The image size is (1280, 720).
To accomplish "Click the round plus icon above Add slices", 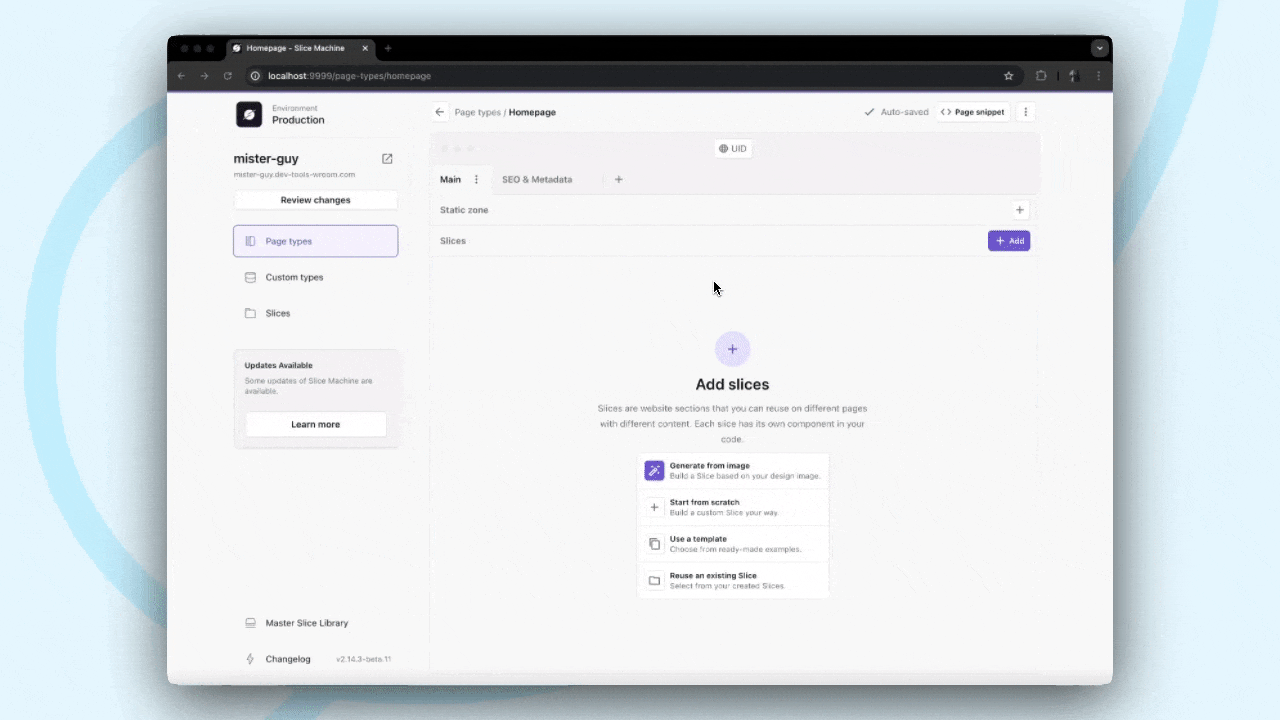I will (732, 349).
